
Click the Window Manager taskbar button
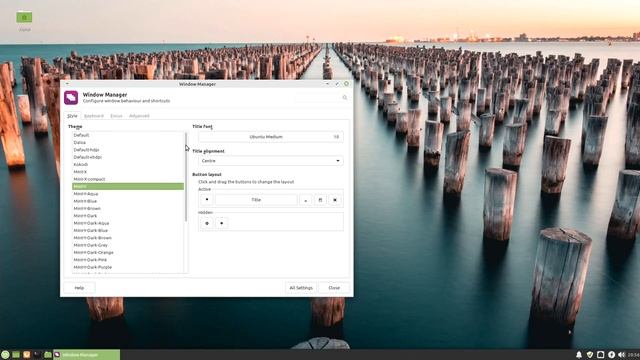(87, 355)
